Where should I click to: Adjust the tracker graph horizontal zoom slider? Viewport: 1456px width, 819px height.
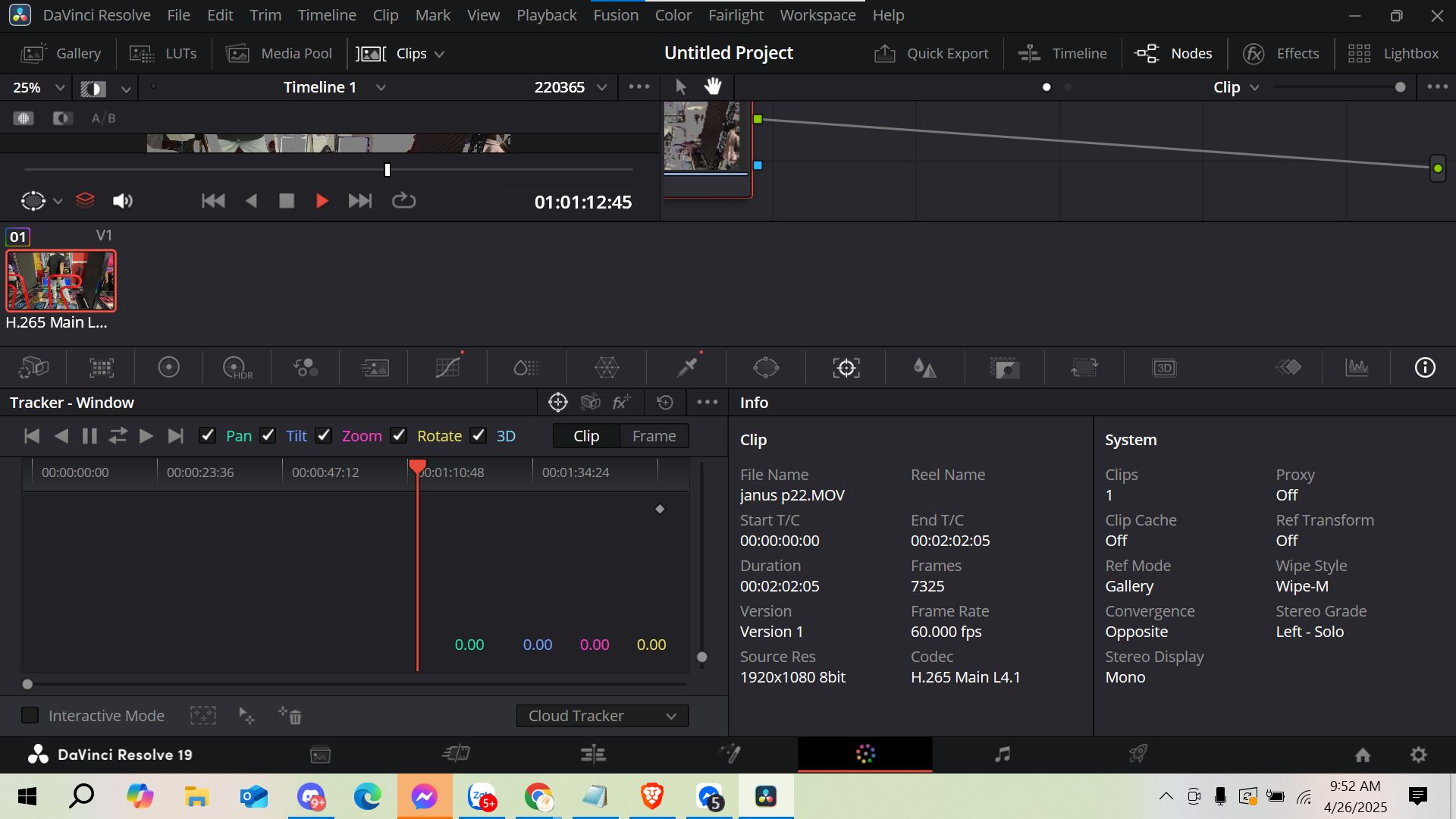click(27, 684)
